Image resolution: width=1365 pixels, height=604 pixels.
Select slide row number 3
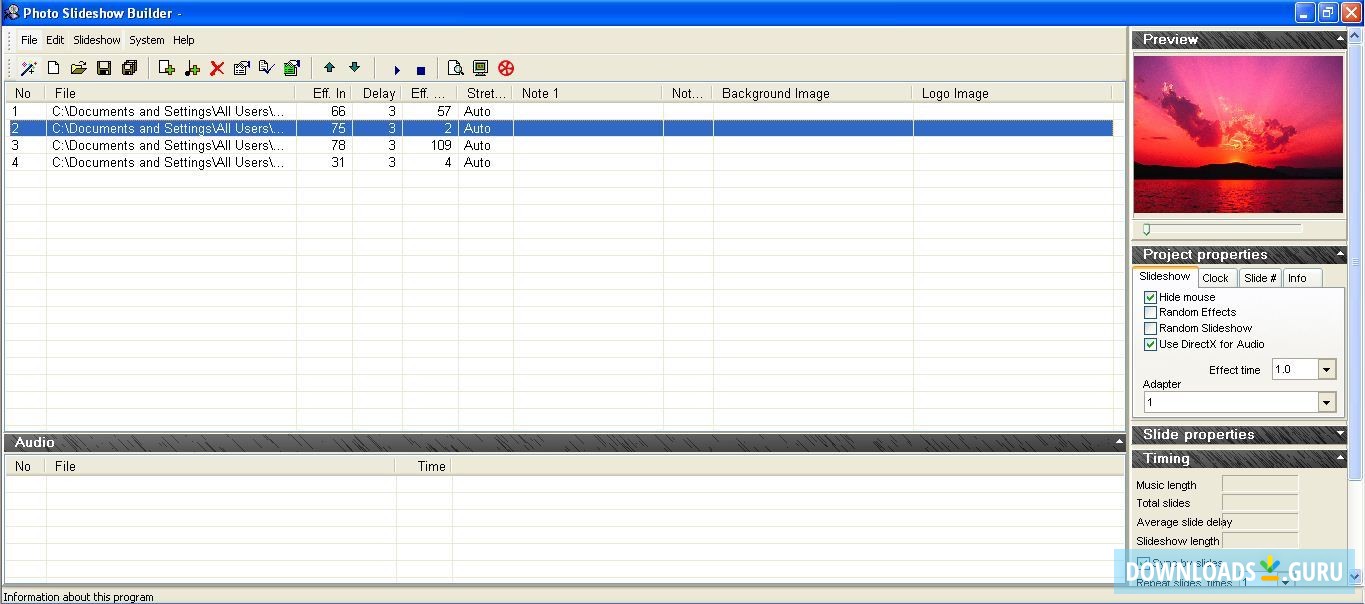pos(559,145)
